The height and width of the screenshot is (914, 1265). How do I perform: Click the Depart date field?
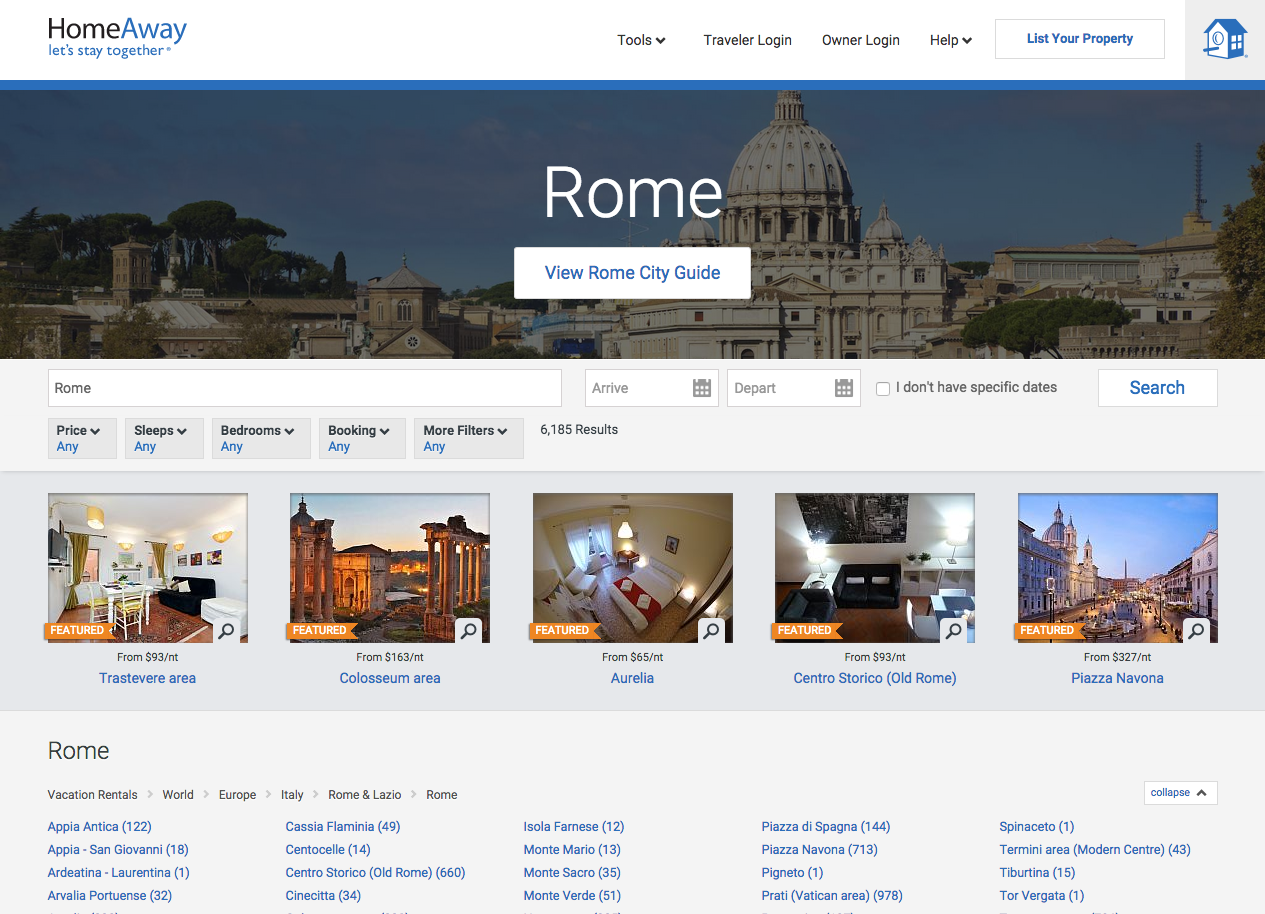pyautogui.click(x=794, y=388)
